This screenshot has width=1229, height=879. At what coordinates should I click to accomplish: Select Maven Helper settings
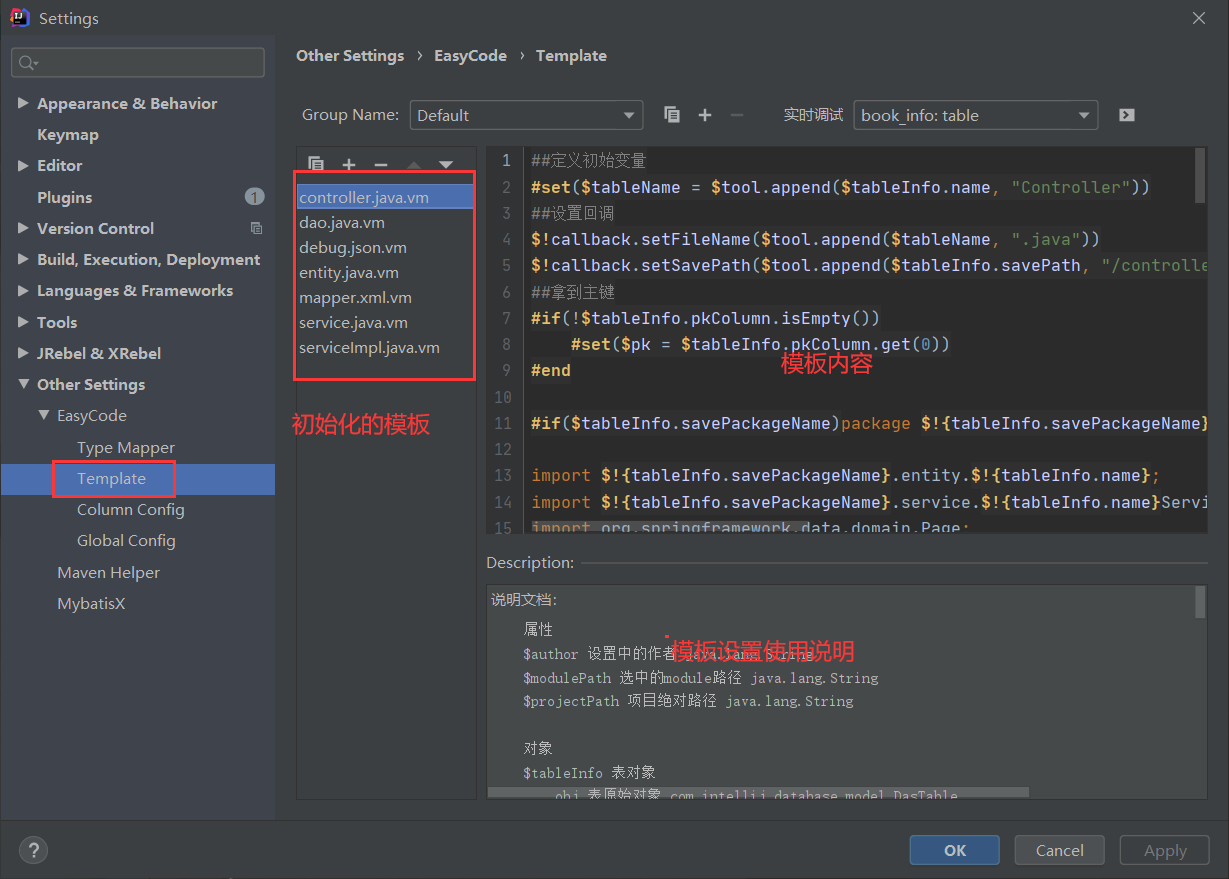(109, 572)
